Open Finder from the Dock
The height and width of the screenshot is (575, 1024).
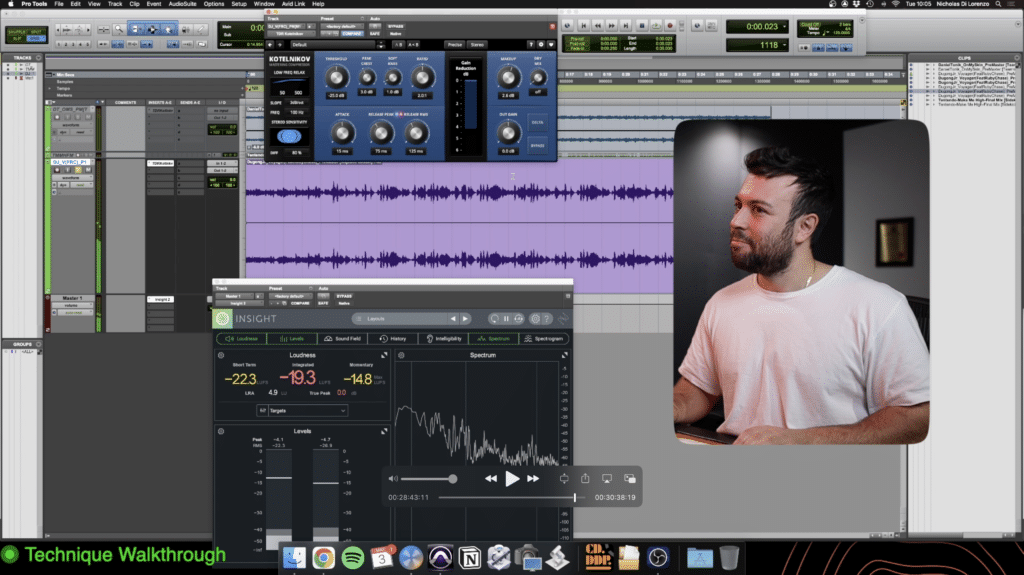pyautogui.click(x=294, y=558)
